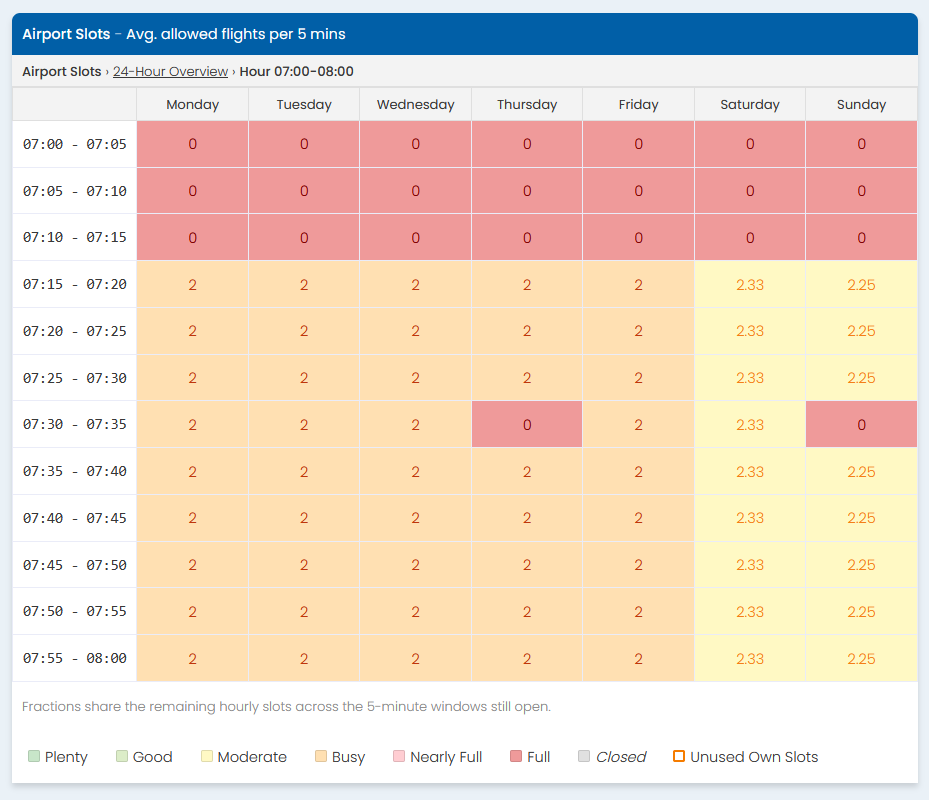Select the Saturday column header
Image resolution: width=929 pixels, height=800 pixels.
coord(750,105)
